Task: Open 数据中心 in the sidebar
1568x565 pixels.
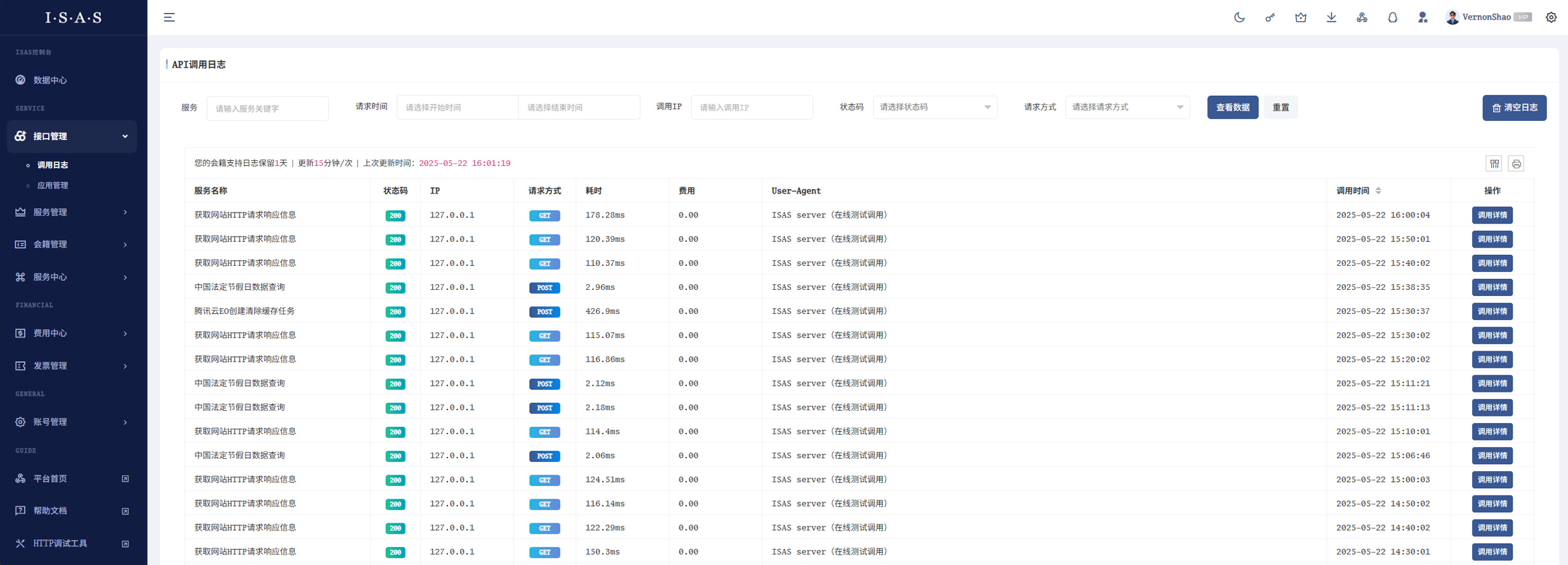Action: pos(50,80)
